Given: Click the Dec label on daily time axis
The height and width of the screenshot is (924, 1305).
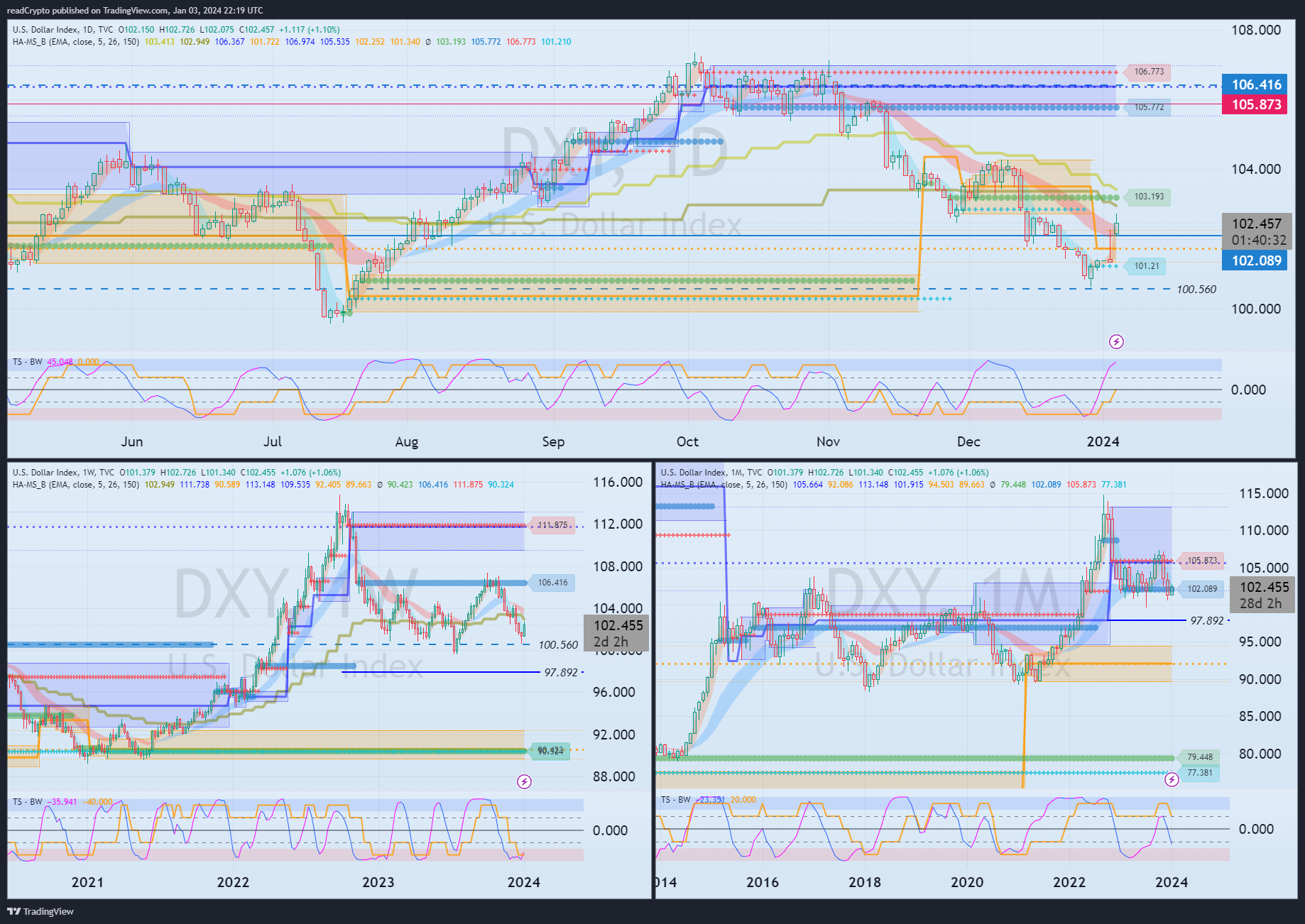Looking at the screenshot, I should 968,442.
